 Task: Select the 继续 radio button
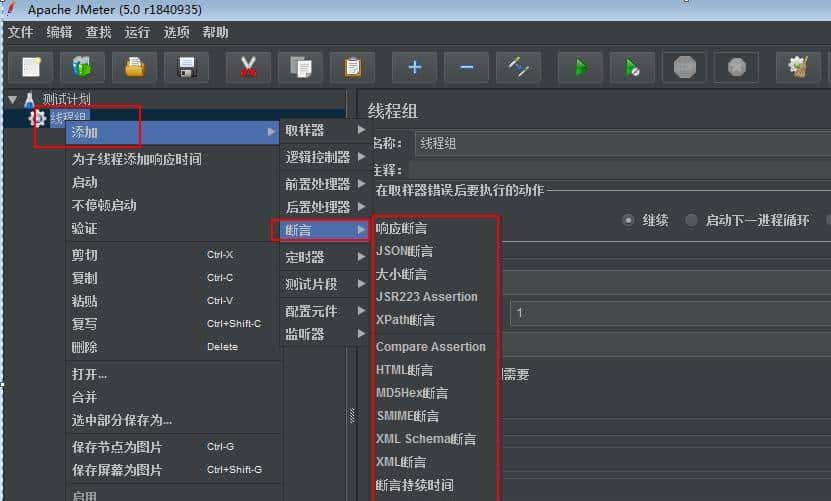pyautogui.click(x=628, y=220)
